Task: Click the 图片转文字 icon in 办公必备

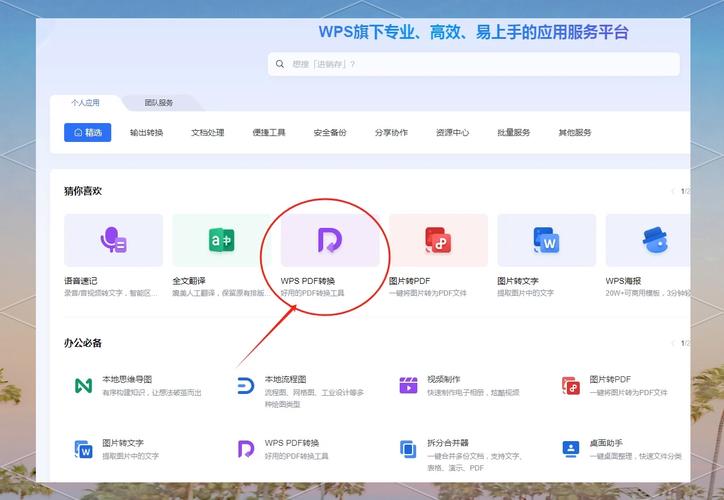Action: coord(84,449)
